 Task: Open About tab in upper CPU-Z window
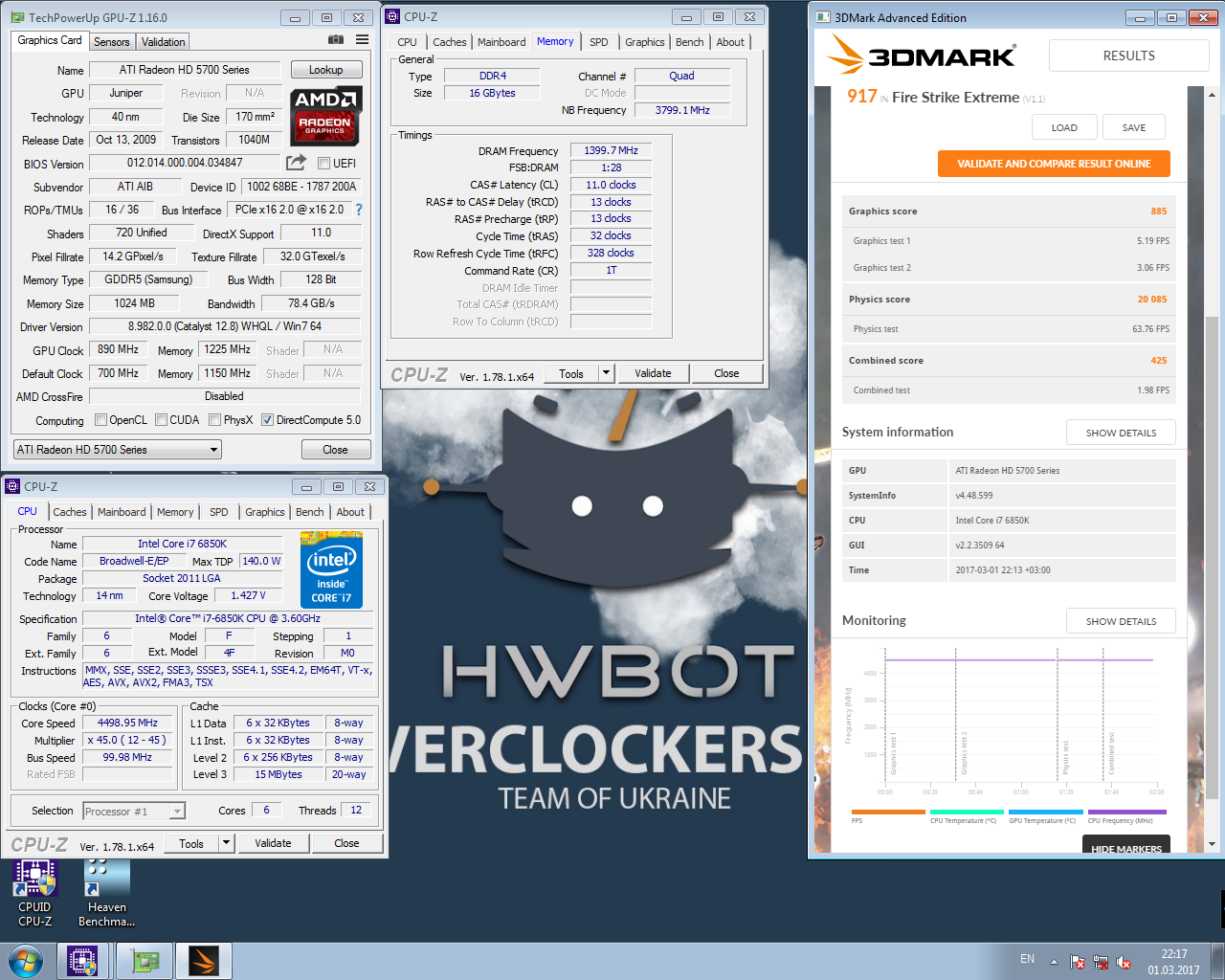click(x=730, y=42)
